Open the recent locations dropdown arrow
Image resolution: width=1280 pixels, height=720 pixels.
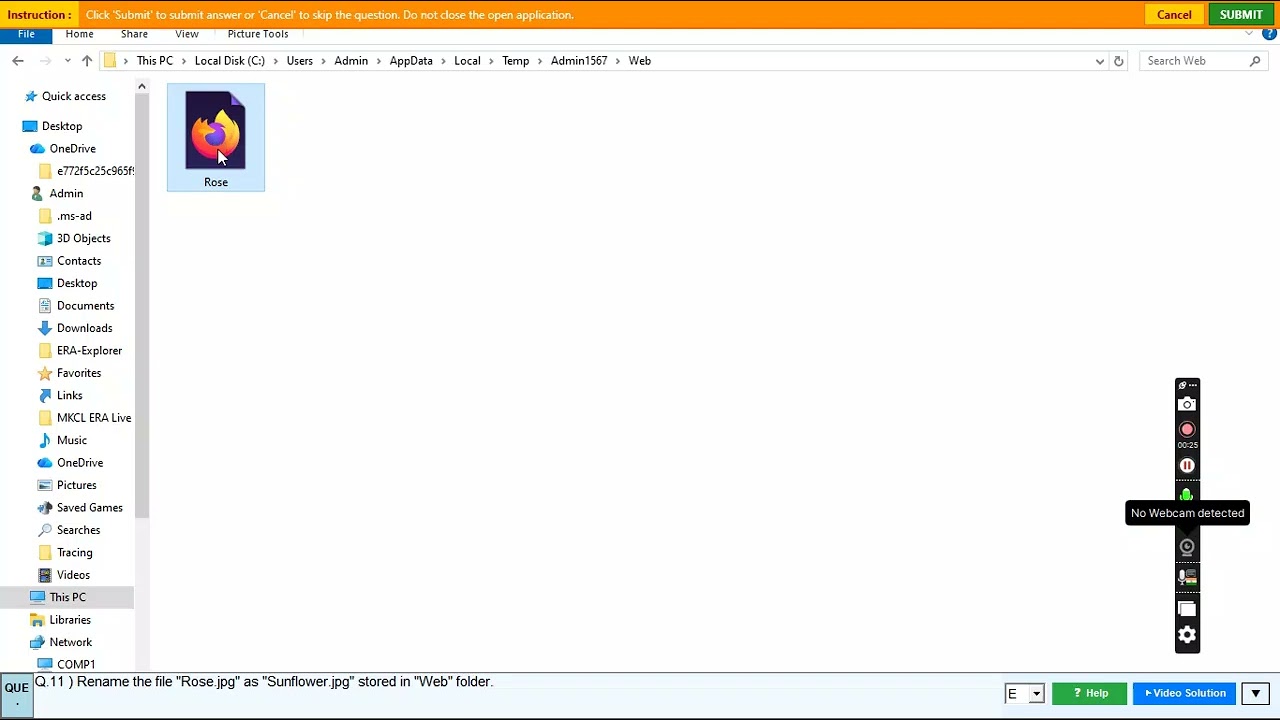pyautogui.click(x=67, y=61)
